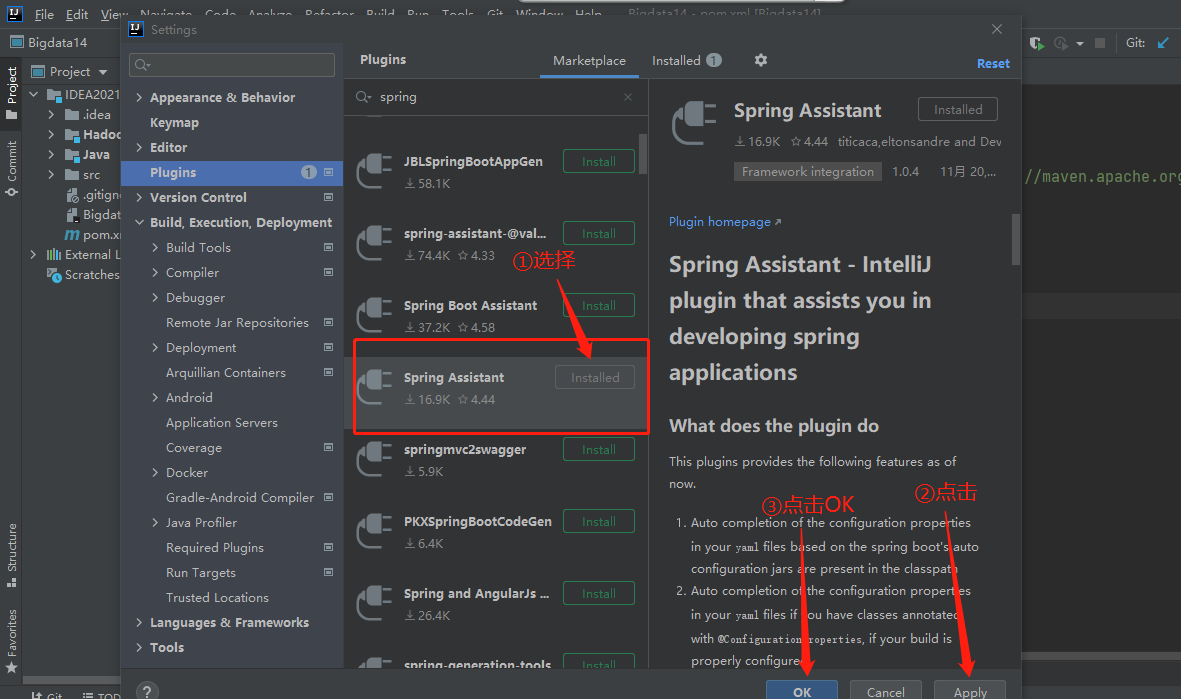Click the Spring Boot Assistant plugin icon
The width and height of the screenshot is (1181, 699).
pyautogui.click(x=374, y=315)
